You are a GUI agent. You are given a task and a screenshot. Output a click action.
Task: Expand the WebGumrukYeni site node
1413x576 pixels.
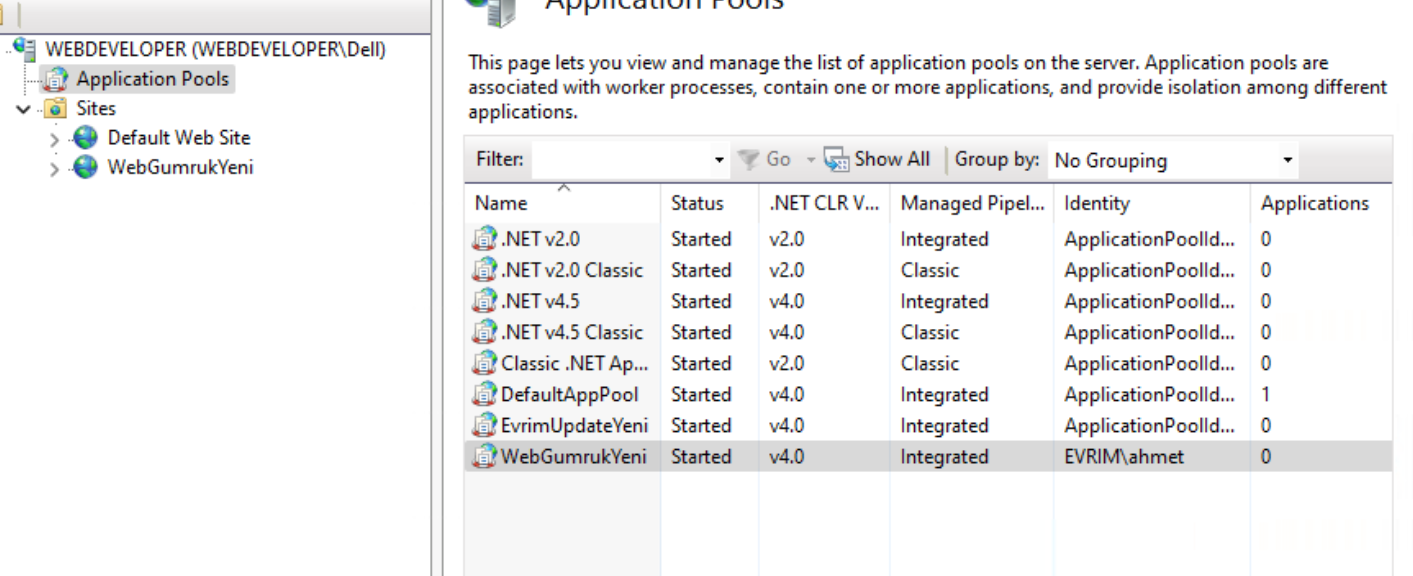[x=54, y=168]
